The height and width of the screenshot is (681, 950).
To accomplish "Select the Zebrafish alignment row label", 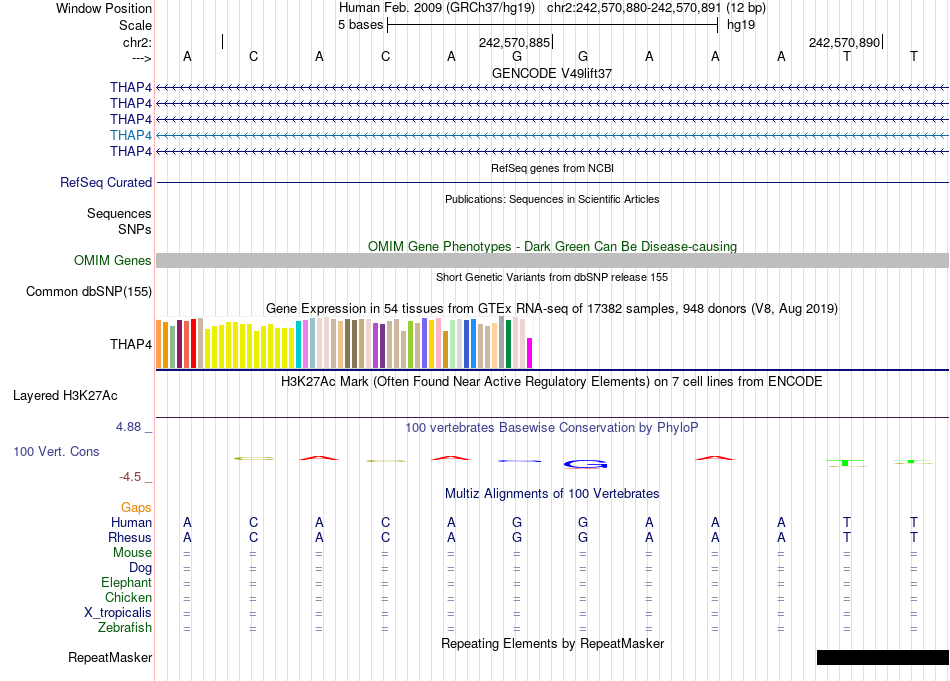I will tap(125, 628).
